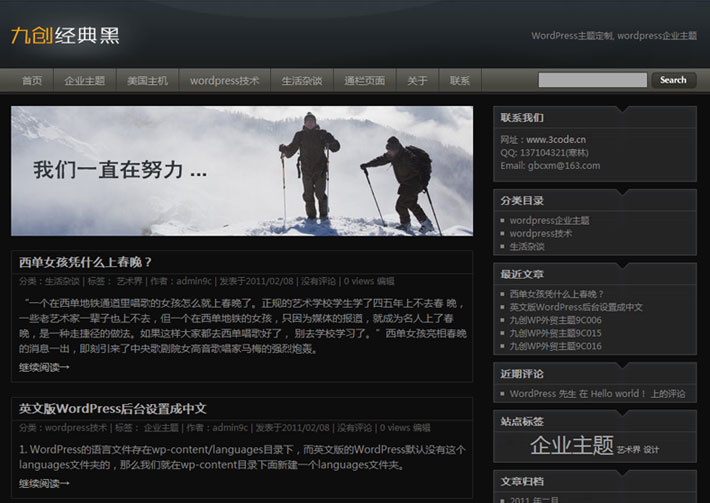Screen dimensions: 710x503
Task: Open wordpress企业主题 in 分类目录
Action: 549,220
